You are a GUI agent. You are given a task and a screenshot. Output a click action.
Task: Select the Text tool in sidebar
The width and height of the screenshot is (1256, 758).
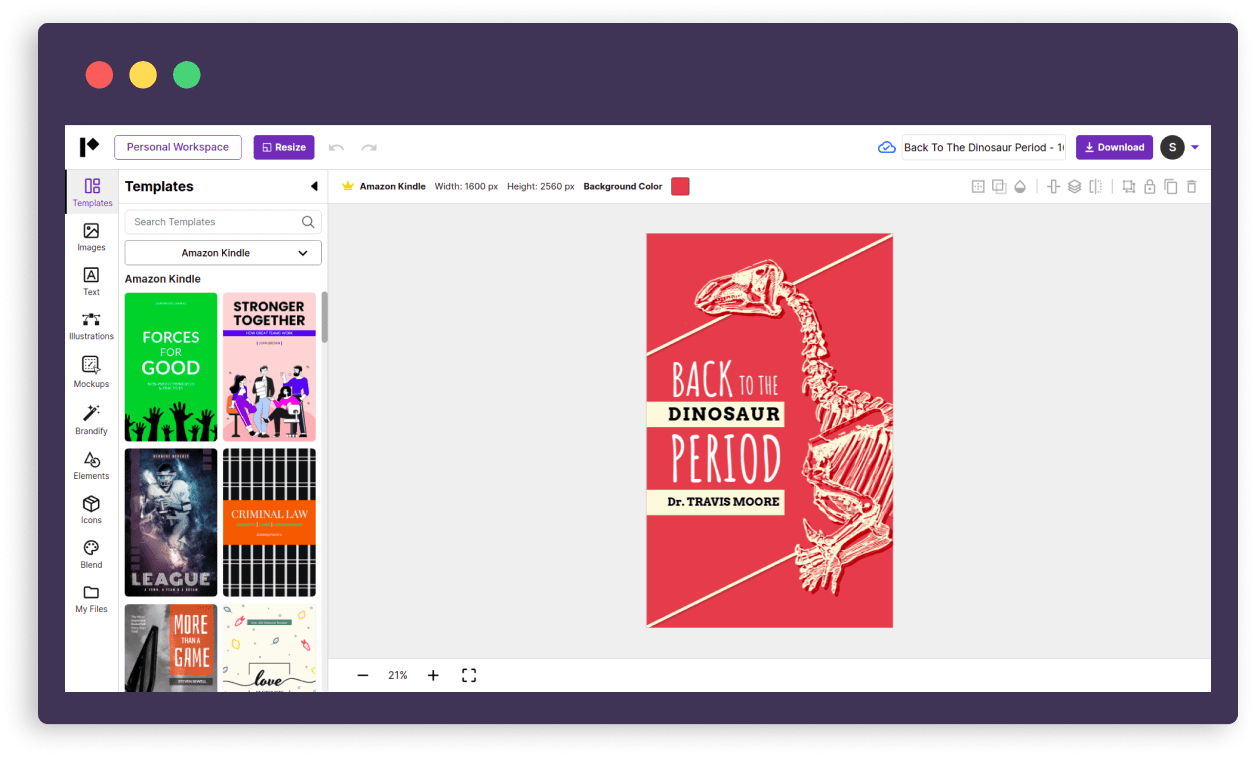(x=91, y=281)
